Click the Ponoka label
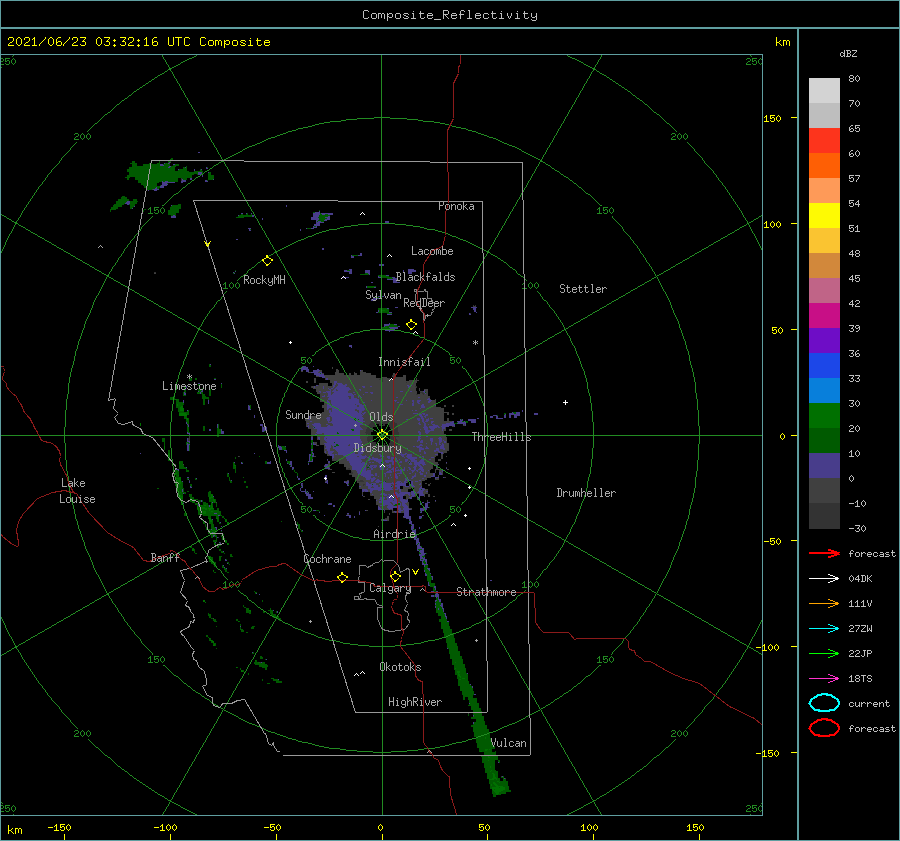 click(456, 206)
